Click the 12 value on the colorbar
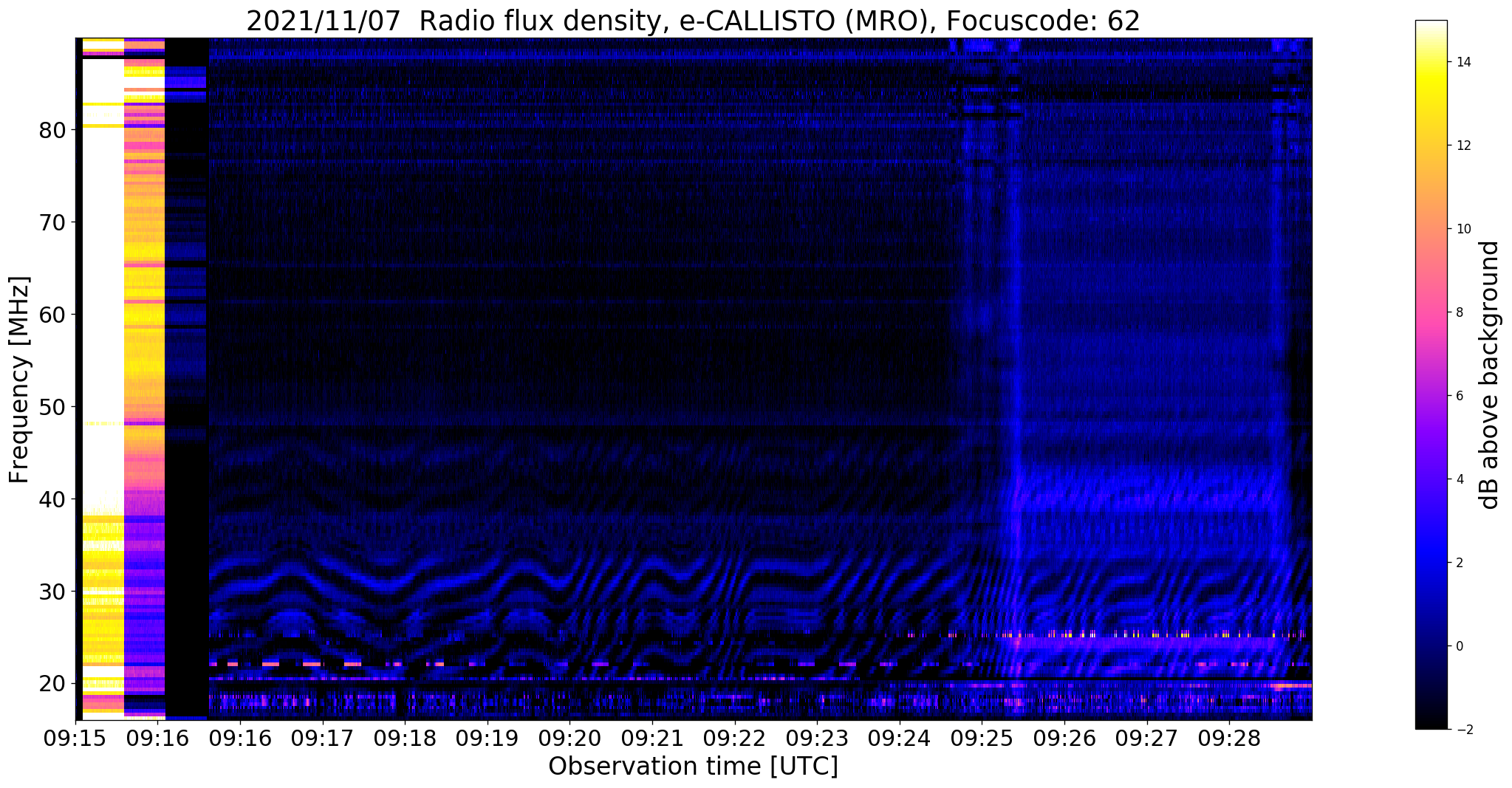Viewport: 1512px width, 788px height. [1463, 146]
